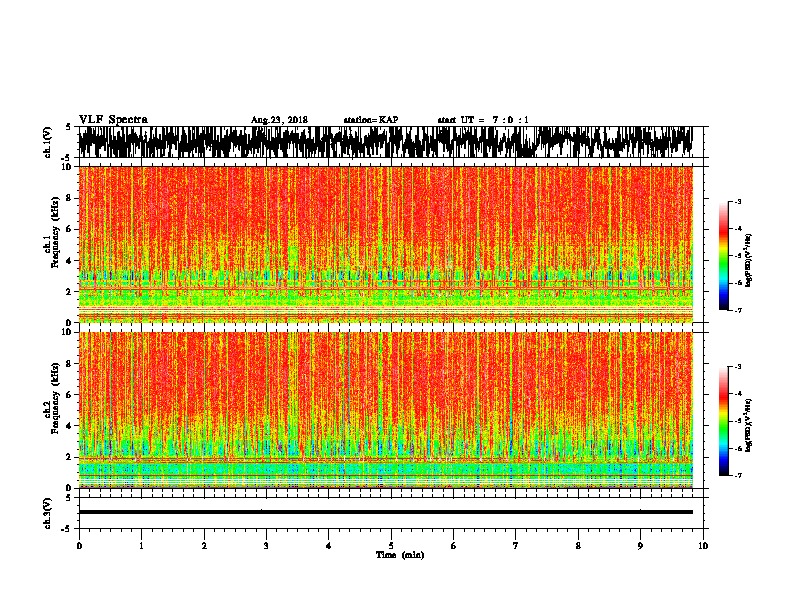Click the ch.2 spectrogram colorbar

tap(723, 421)
